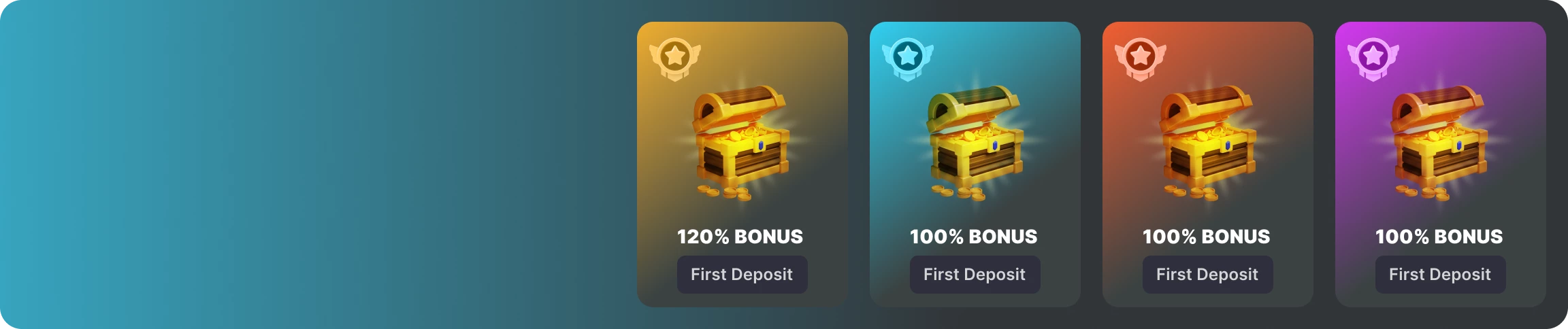This screenshot has width=1568, height=329.
Task: Click the treasure chest on orange card
Action: 1207,143
